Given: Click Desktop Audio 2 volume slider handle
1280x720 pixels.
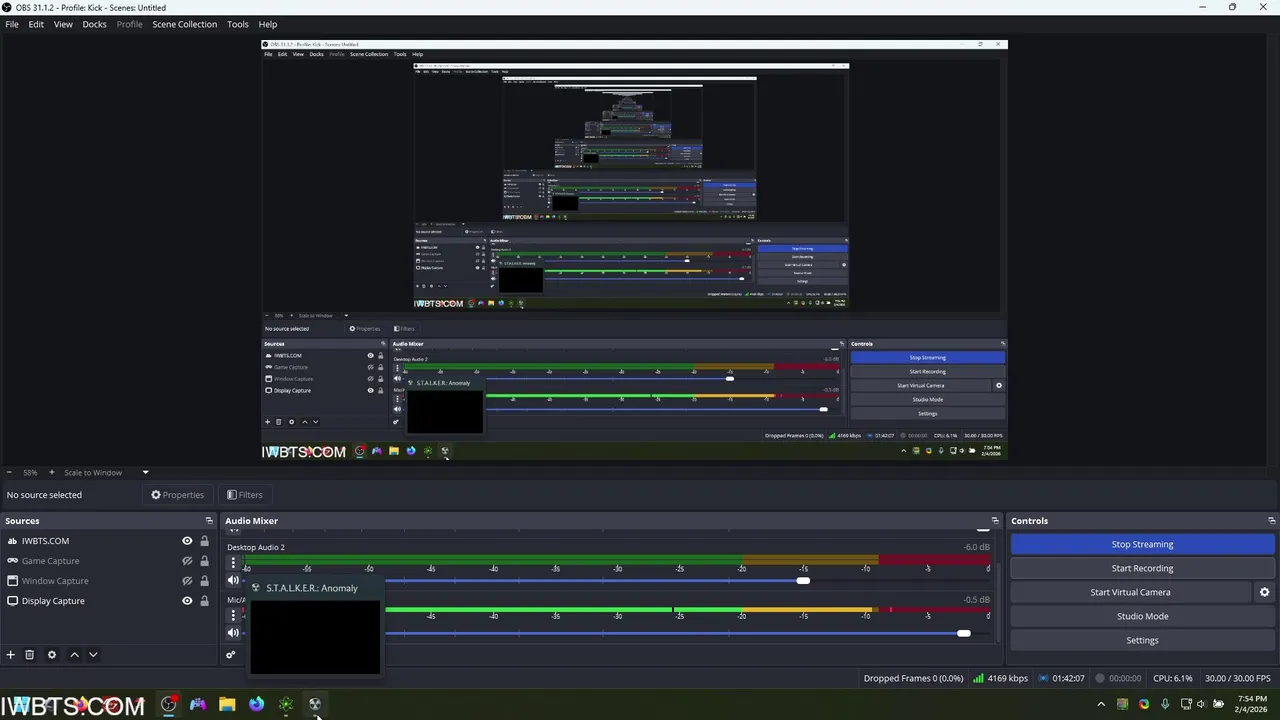Looking at the screenshot, I should click(x=803, y=581).
